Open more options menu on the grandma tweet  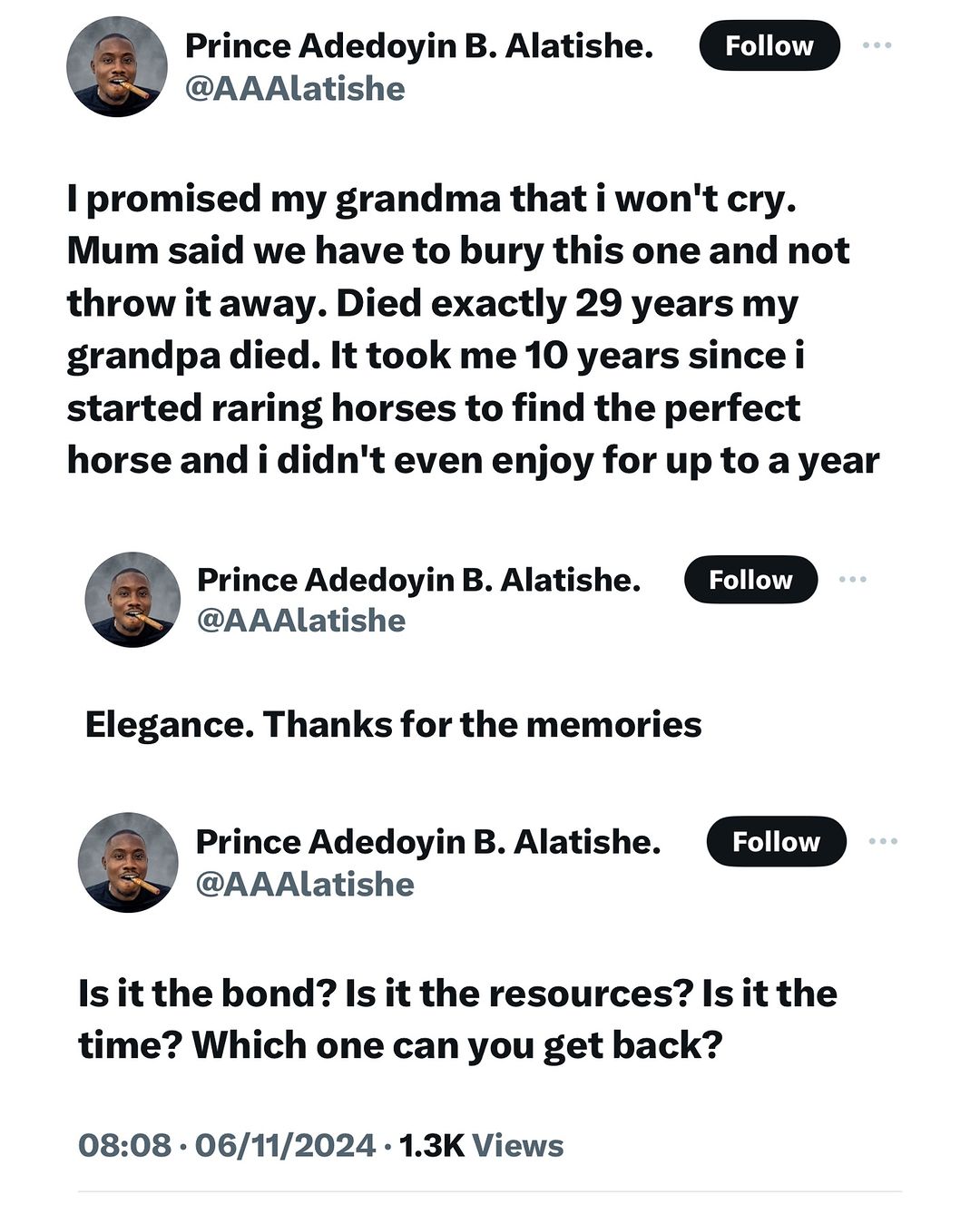point(877,44)
